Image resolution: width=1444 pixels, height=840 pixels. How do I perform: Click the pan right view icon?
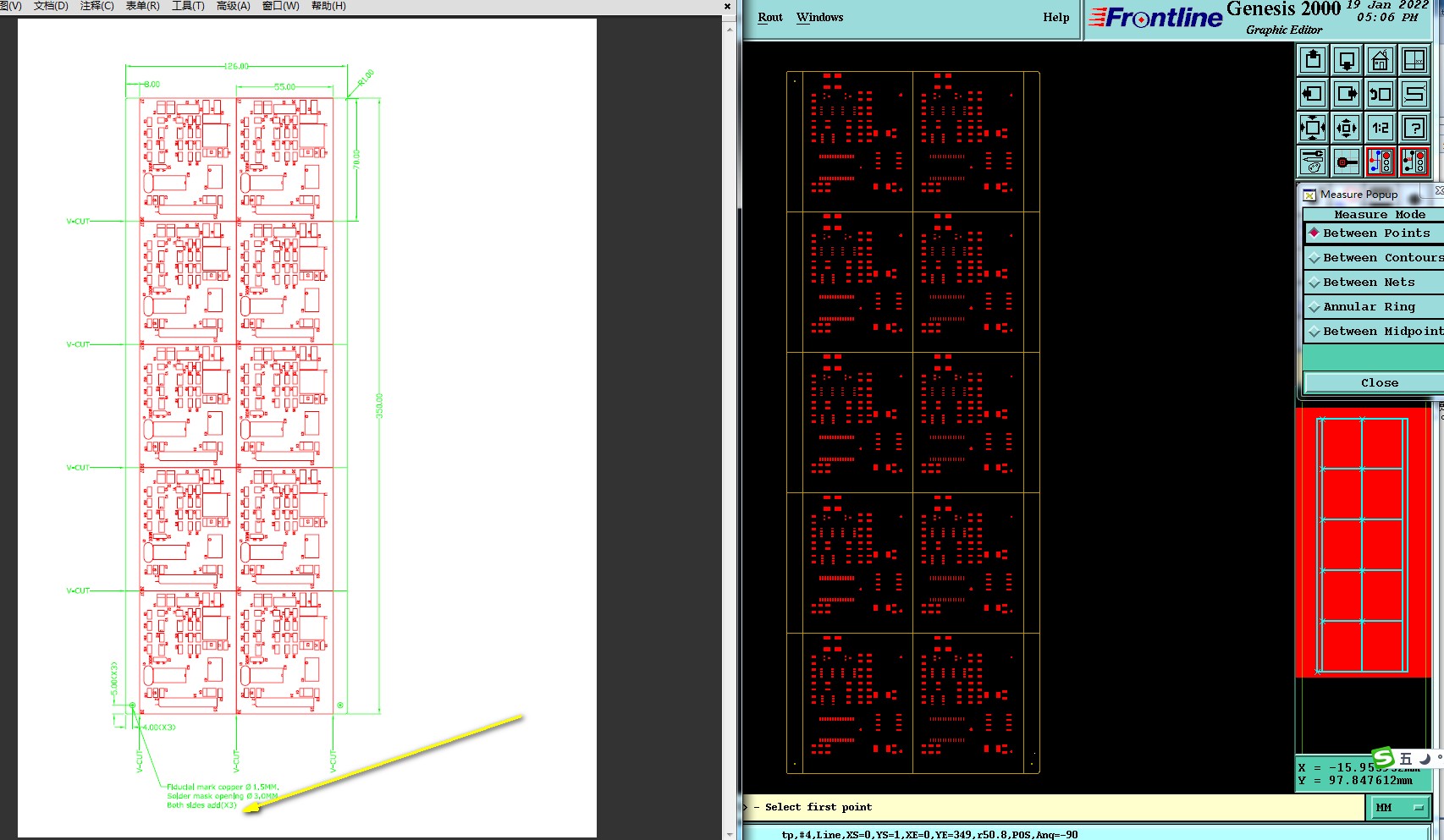(x=1347, y=94)
